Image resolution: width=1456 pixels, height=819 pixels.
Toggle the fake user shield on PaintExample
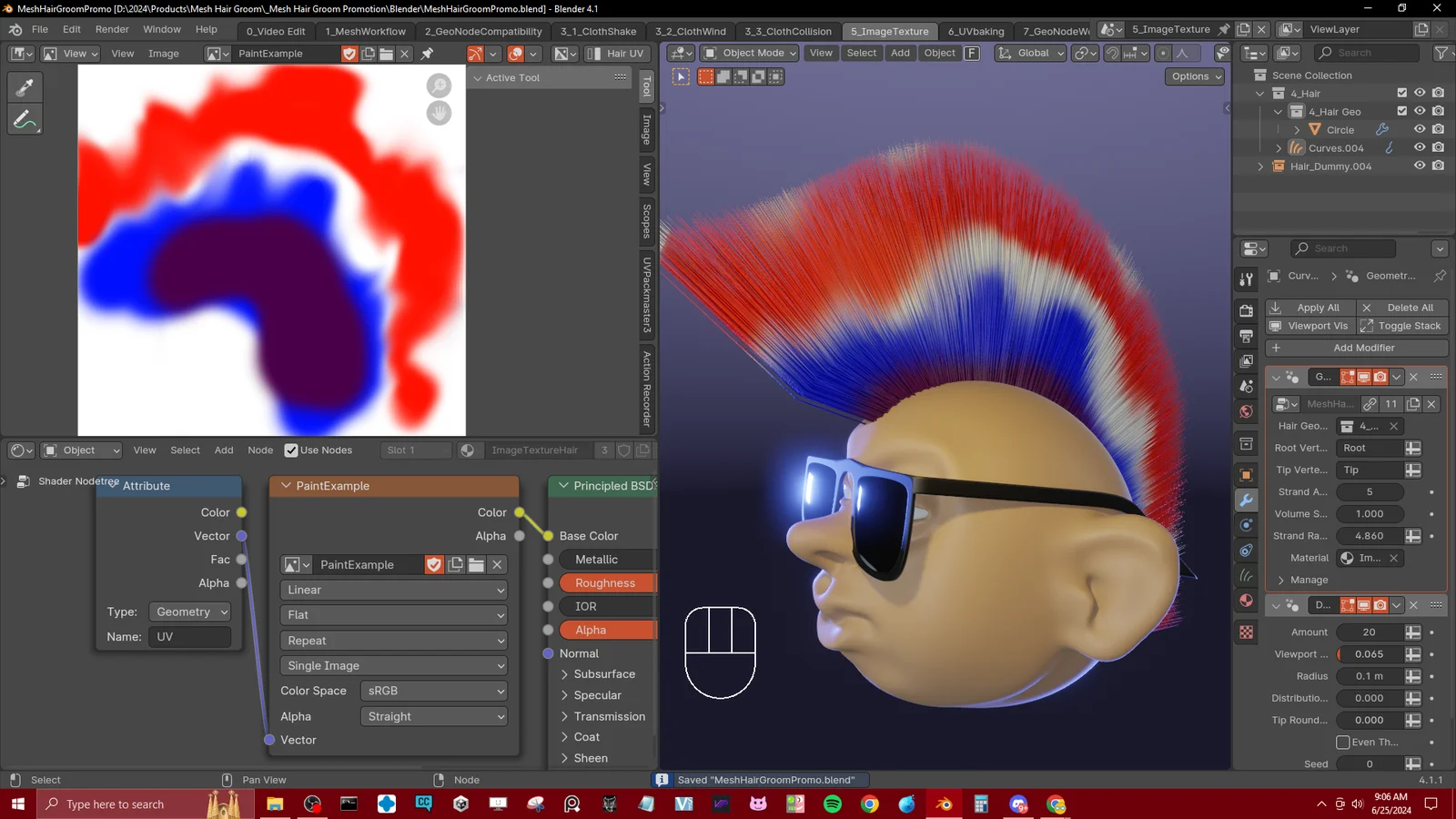[x=349, y=54]
